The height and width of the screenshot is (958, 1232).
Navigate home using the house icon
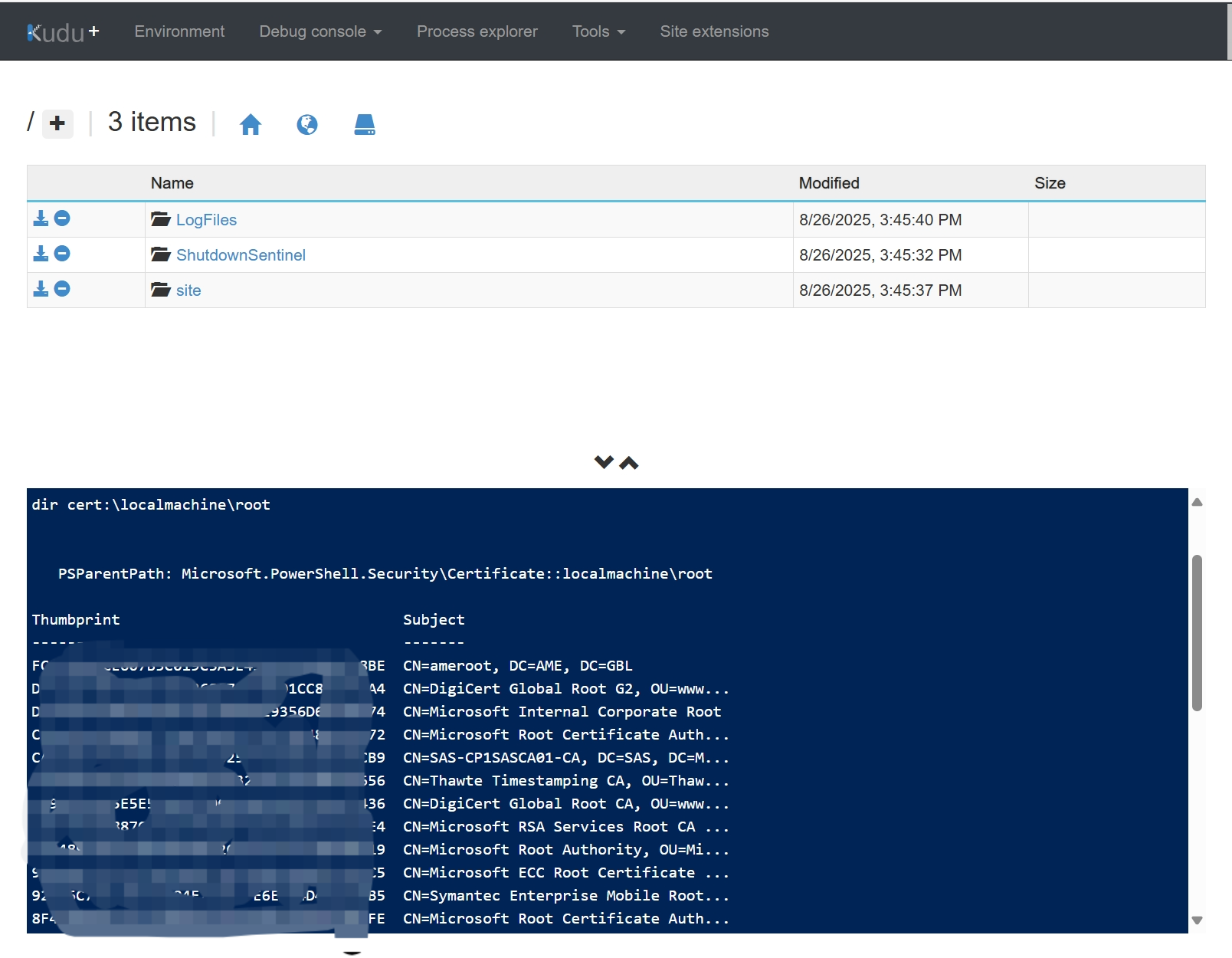(251, 123)
